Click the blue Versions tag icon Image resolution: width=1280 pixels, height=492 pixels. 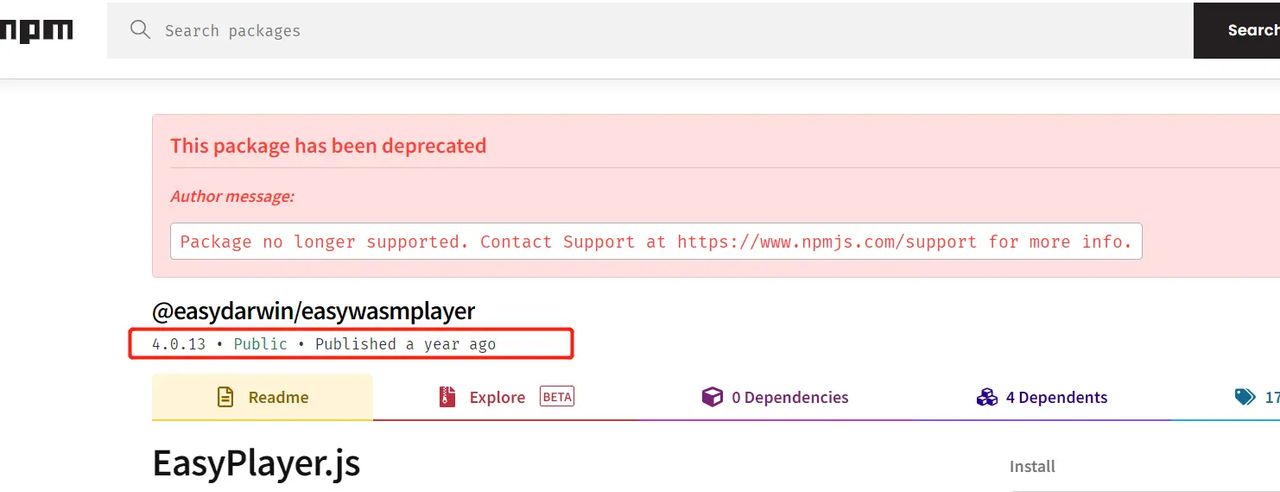click(1245, 397)
